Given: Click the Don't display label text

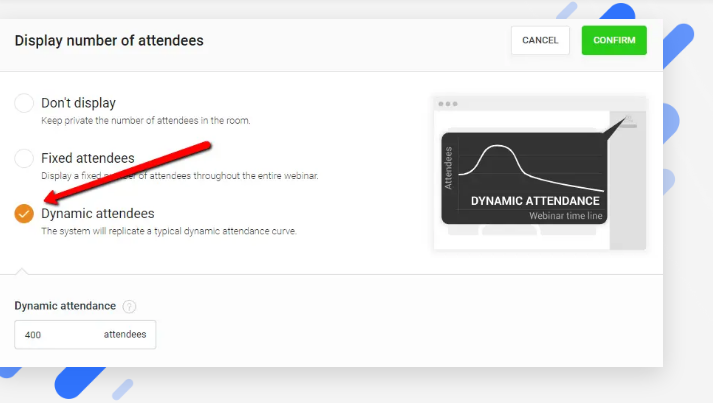Looking at the screenshot, I should (x=78, y=103).
